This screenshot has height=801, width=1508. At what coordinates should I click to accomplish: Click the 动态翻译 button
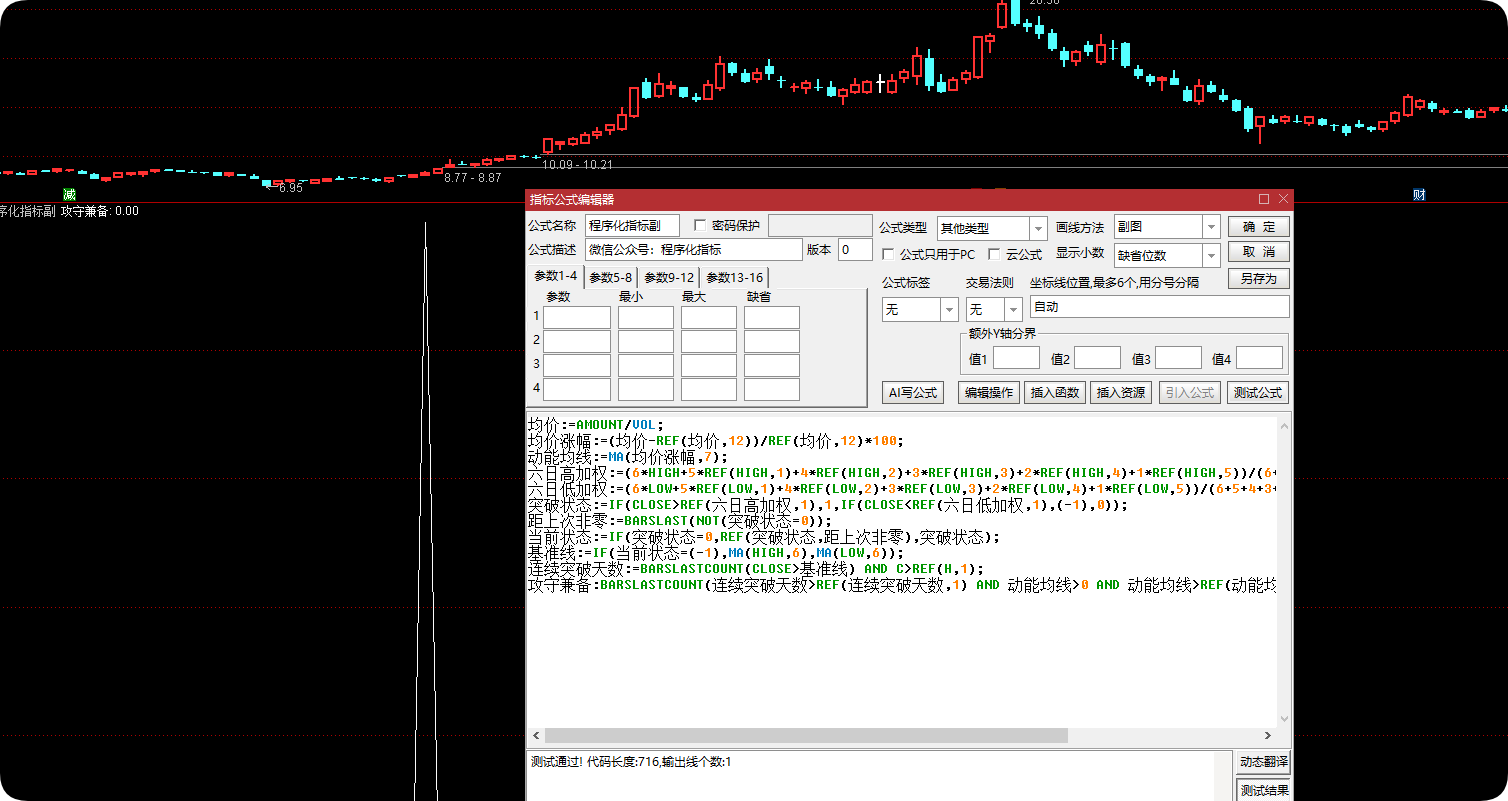point(1264,762)
